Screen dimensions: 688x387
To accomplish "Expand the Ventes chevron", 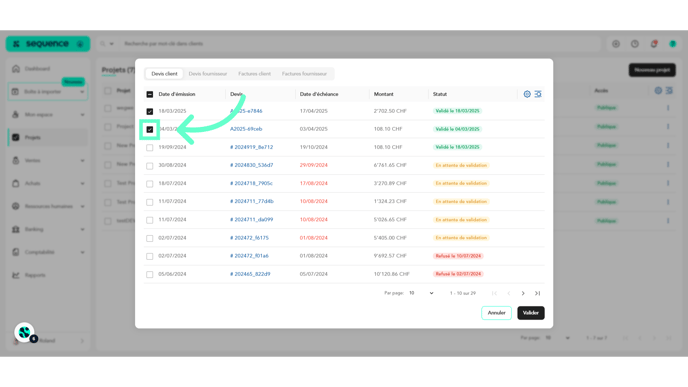I will point(82,161).
